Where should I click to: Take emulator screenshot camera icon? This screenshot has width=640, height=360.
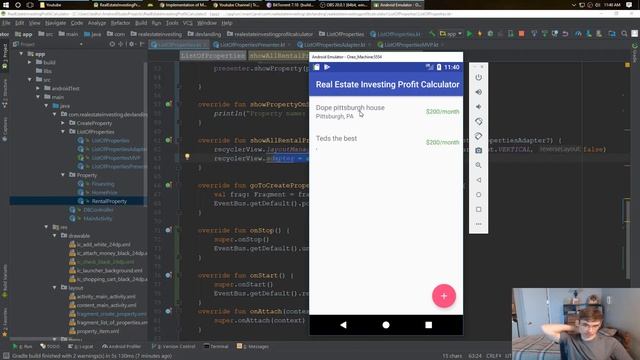(x=478, y=151)
